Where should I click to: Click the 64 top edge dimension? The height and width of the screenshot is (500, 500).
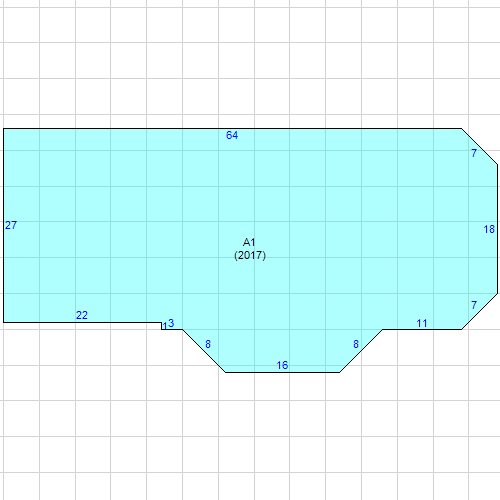pyautogui.click(x=232, y=135)
